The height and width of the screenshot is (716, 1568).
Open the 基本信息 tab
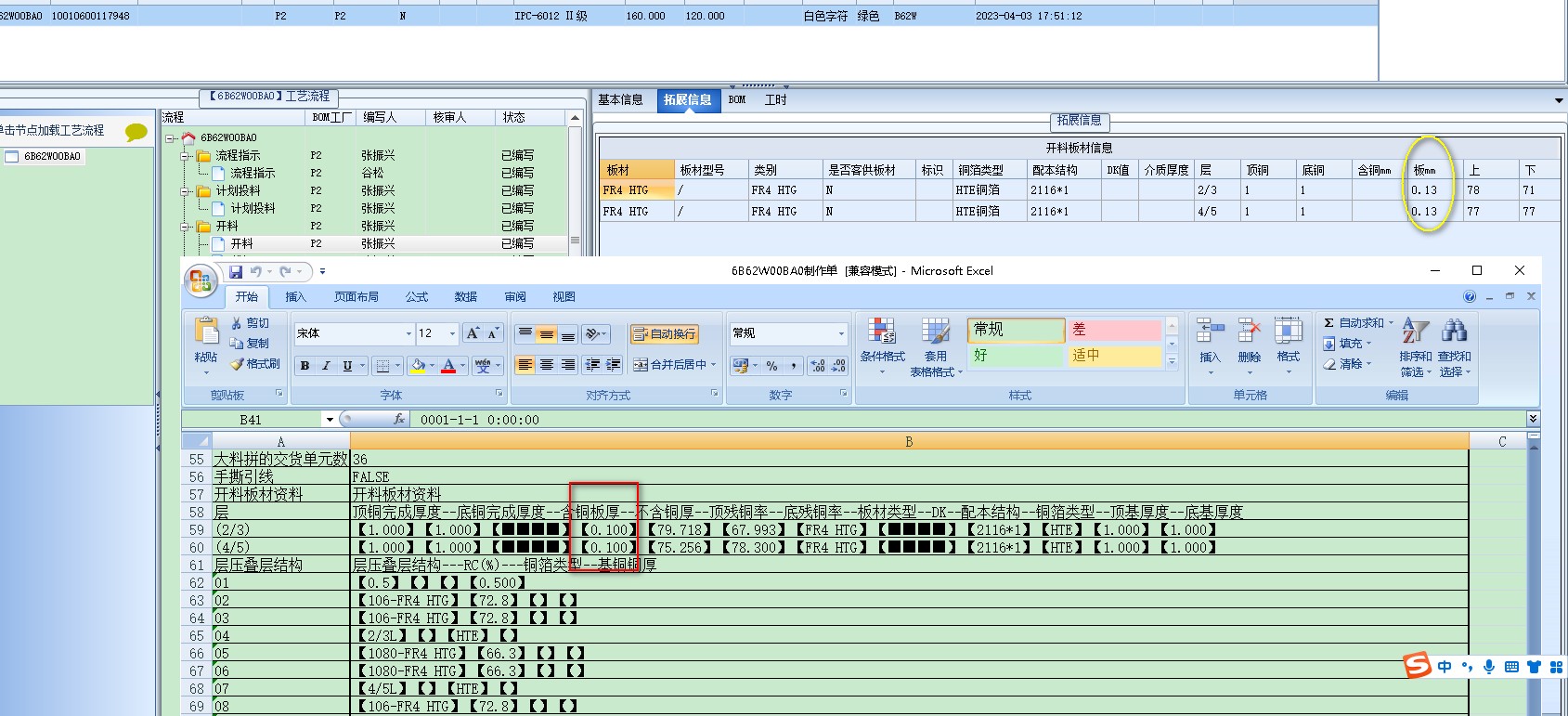(620, 100)
